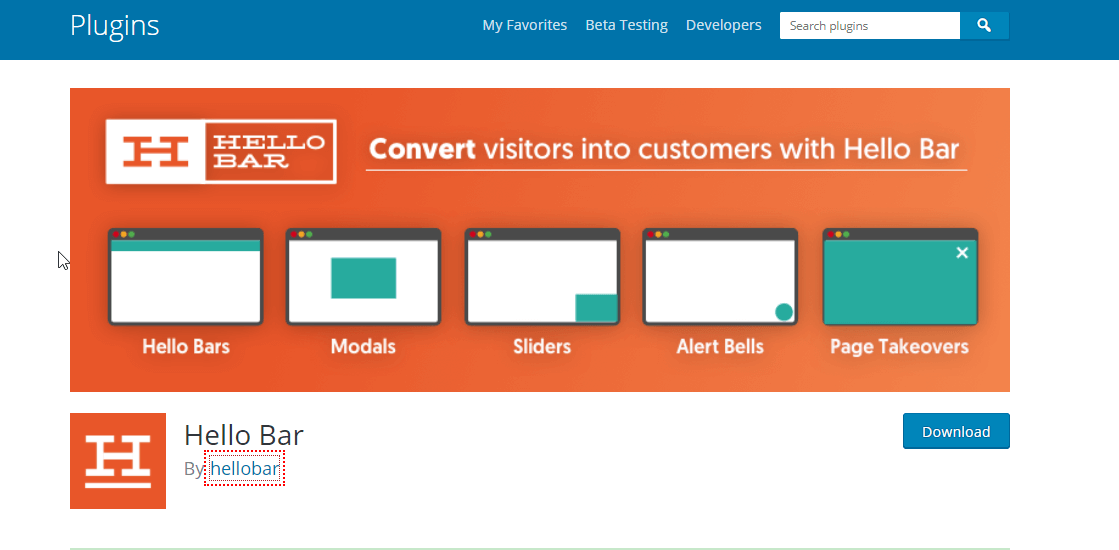Click the teal alert bell circle

point(784,312)
